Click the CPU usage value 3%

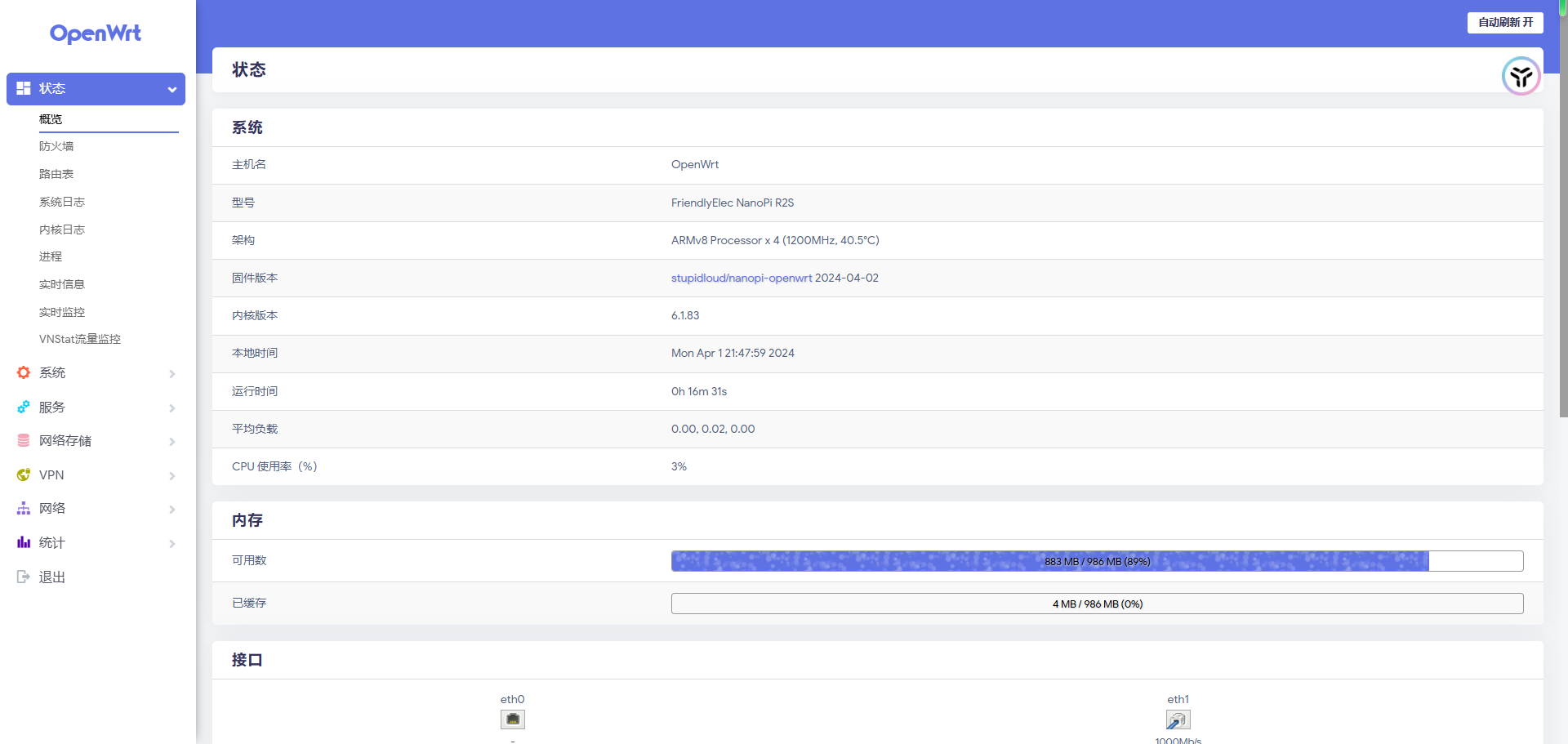point(679,466)
